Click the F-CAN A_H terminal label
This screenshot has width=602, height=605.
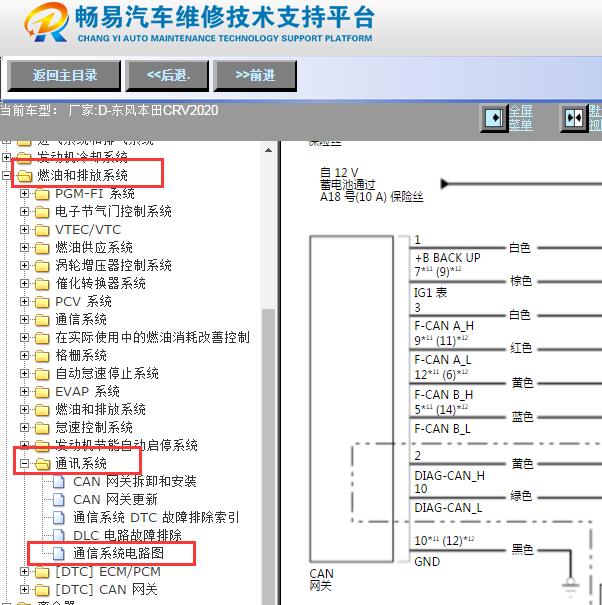point(444,326)
